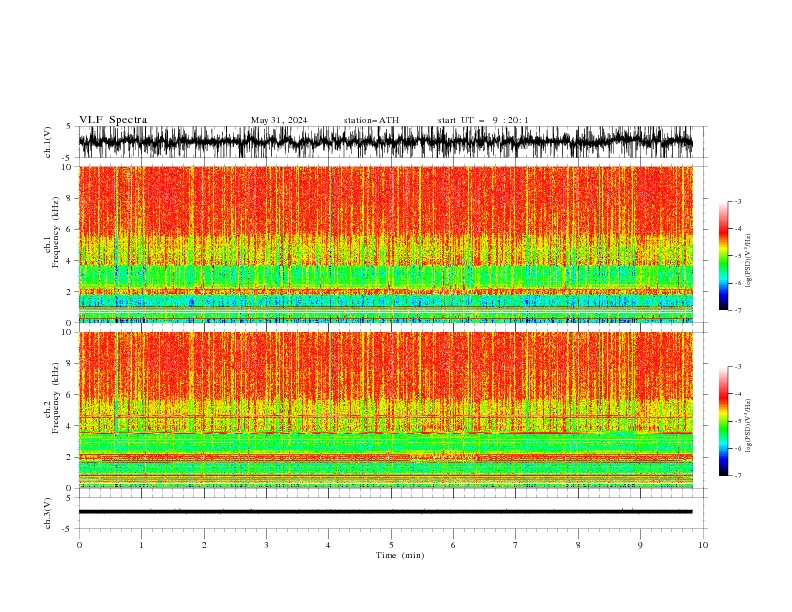Click the 'ch.3(V)' waveform axis label
Screen dimensions: 792x612
(x=48, y=513)
